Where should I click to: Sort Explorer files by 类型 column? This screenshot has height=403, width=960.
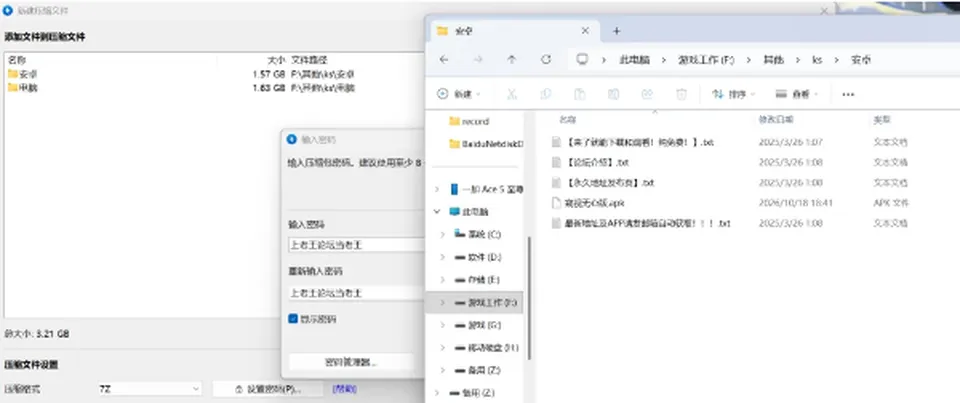882,119
